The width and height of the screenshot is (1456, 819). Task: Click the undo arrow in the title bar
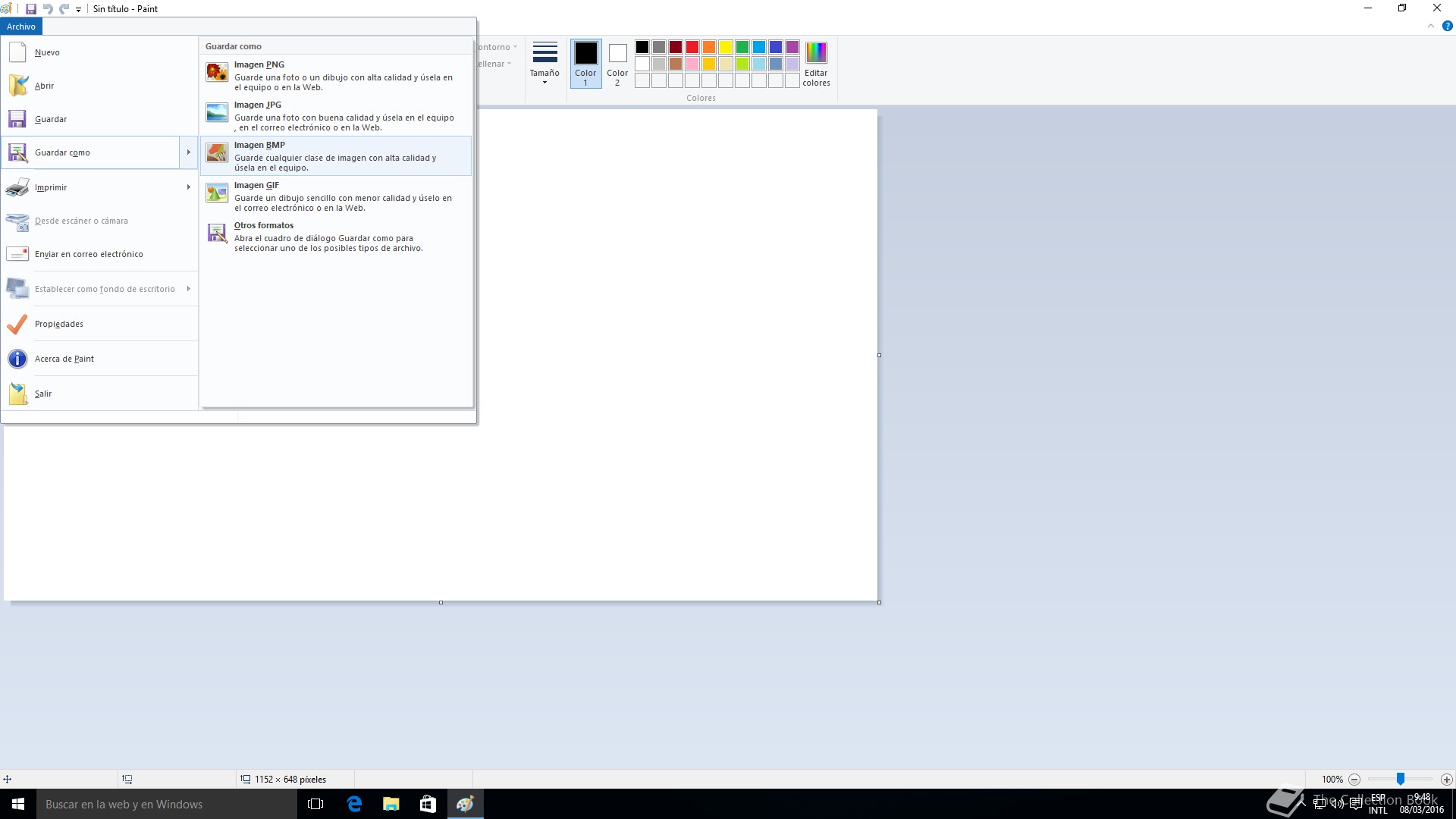pos(48,9)
